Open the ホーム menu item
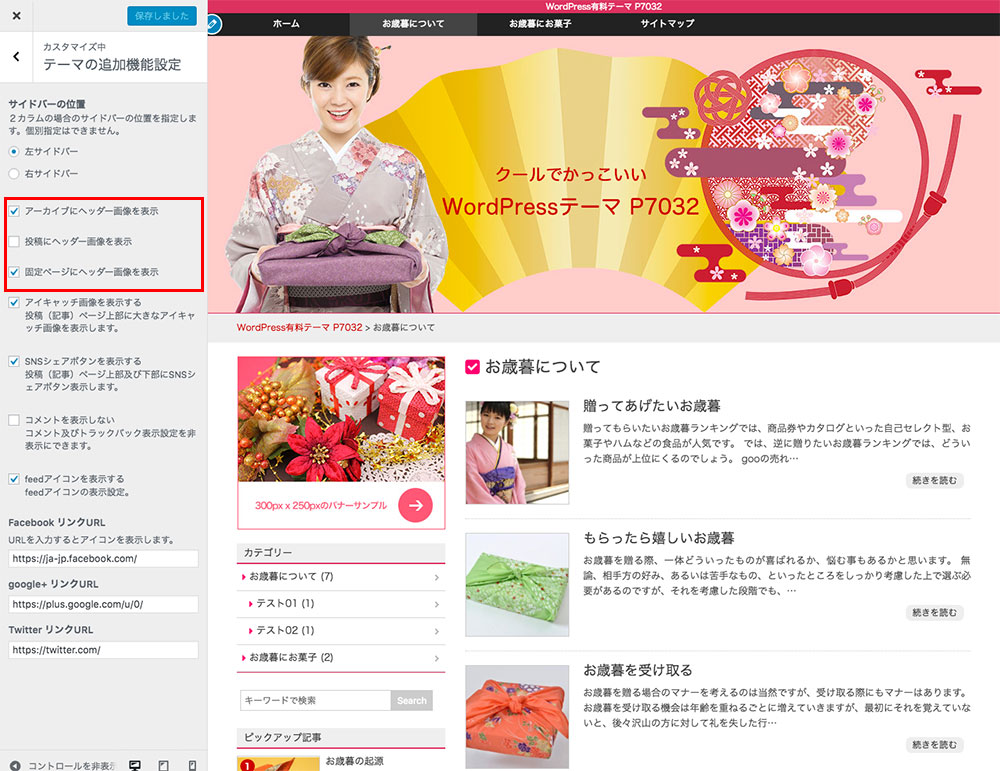The height and width of the screenshot is (771, 1000). pyautogui.click(x=286, y=24)
